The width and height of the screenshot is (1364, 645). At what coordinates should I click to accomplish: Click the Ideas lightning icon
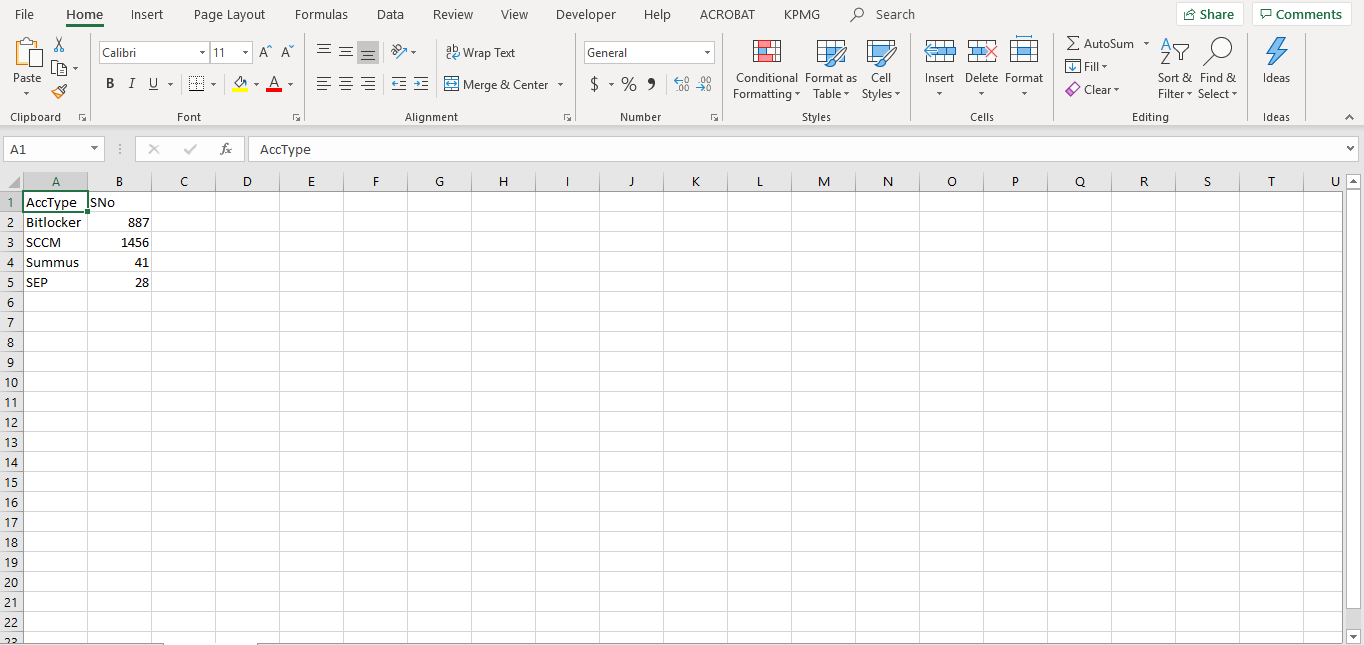(1276, 52)
